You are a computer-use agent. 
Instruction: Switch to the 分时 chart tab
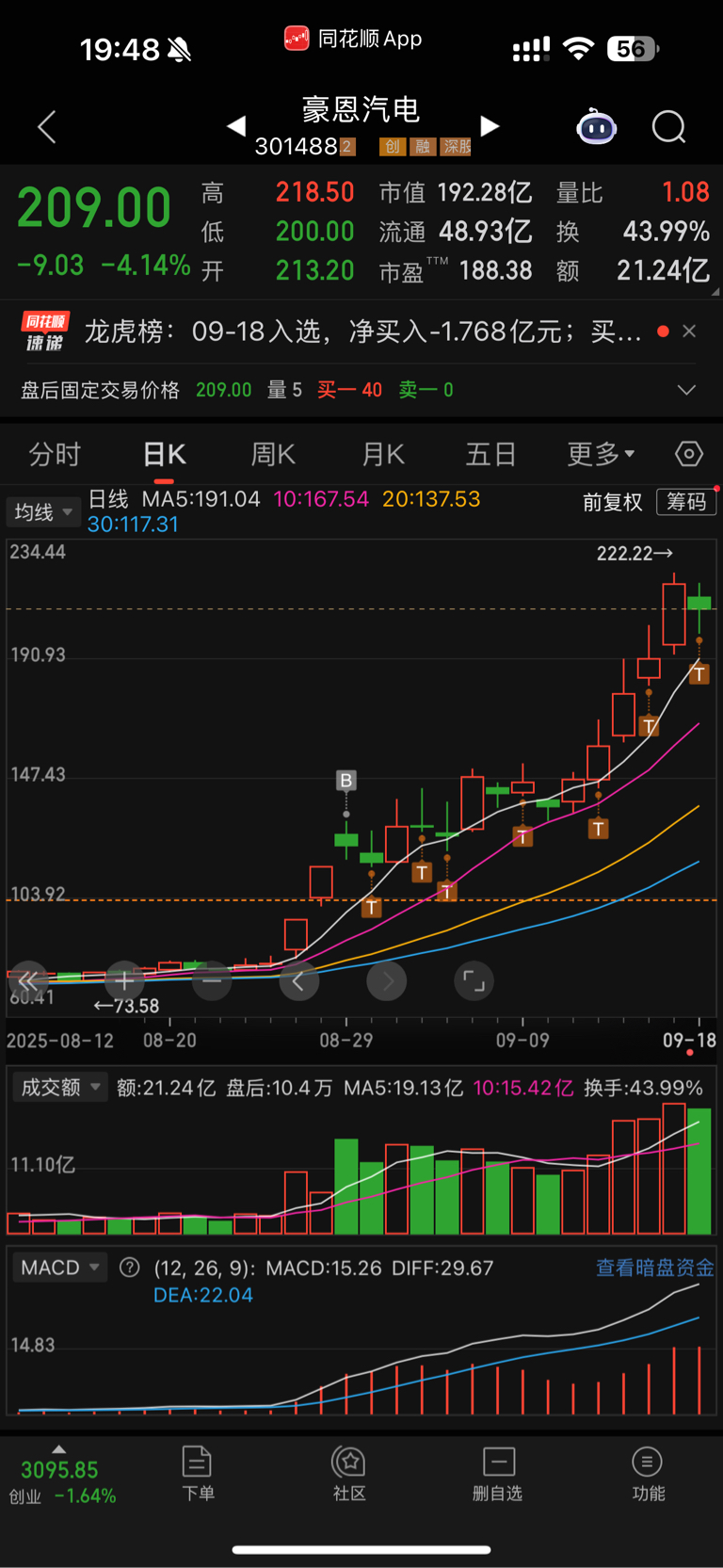point(55,455)
